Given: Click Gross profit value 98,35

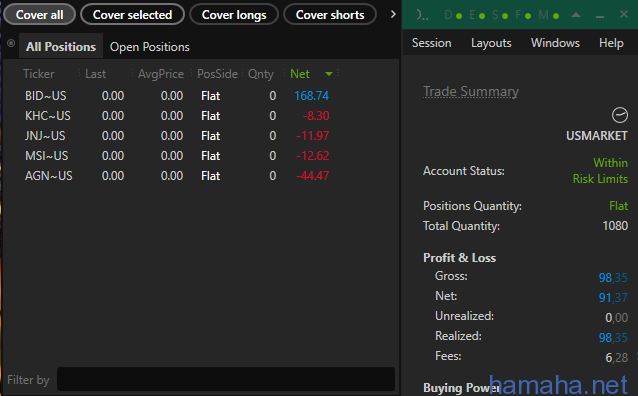Looking at the screenshot, I should pos(613,278).
